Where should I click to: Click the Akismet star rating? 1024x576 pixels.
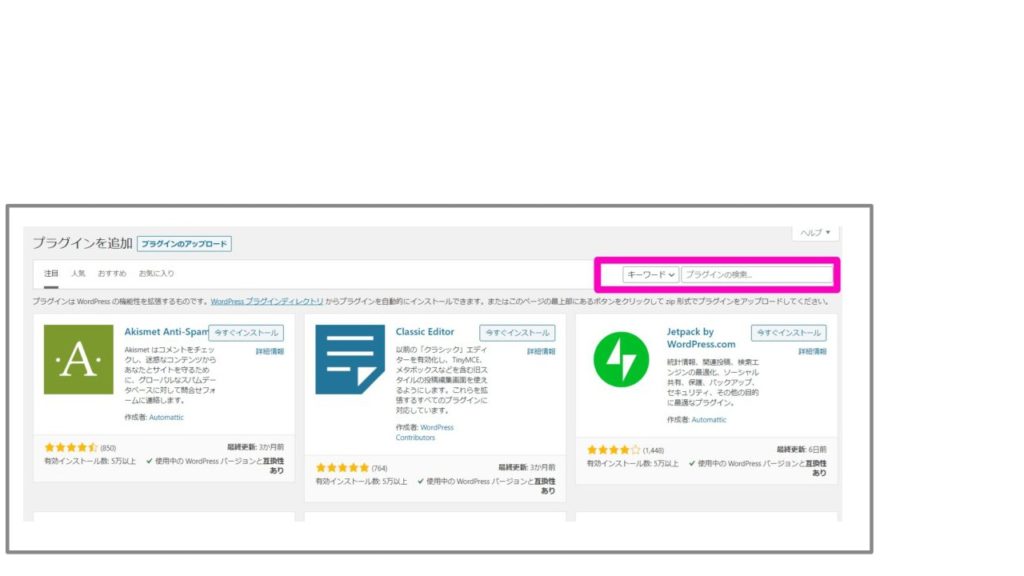pyautogui.click(x=71, y=448)
